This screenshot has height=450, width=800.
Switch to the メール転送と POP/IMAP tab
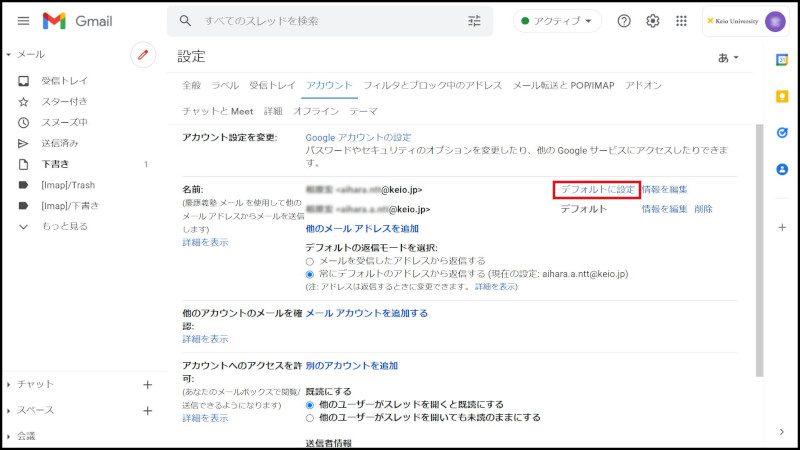[x=563, y=85]
